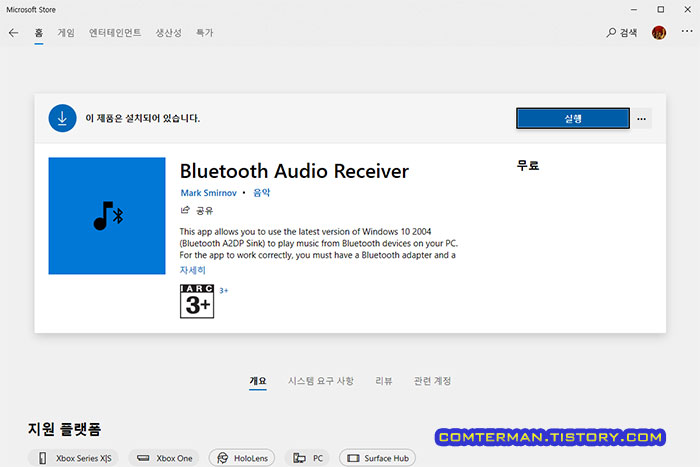Open the user profile avatar

coord(658,33)
